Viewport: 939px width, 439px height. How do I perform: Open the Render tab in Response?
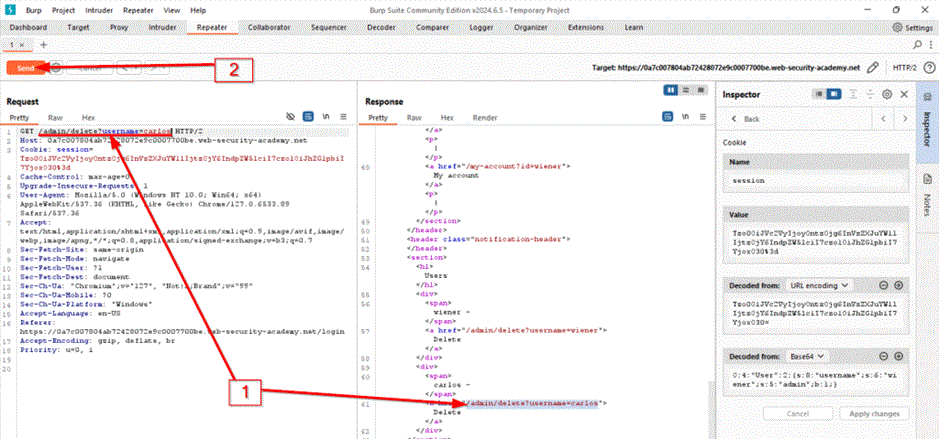(485, 117)
